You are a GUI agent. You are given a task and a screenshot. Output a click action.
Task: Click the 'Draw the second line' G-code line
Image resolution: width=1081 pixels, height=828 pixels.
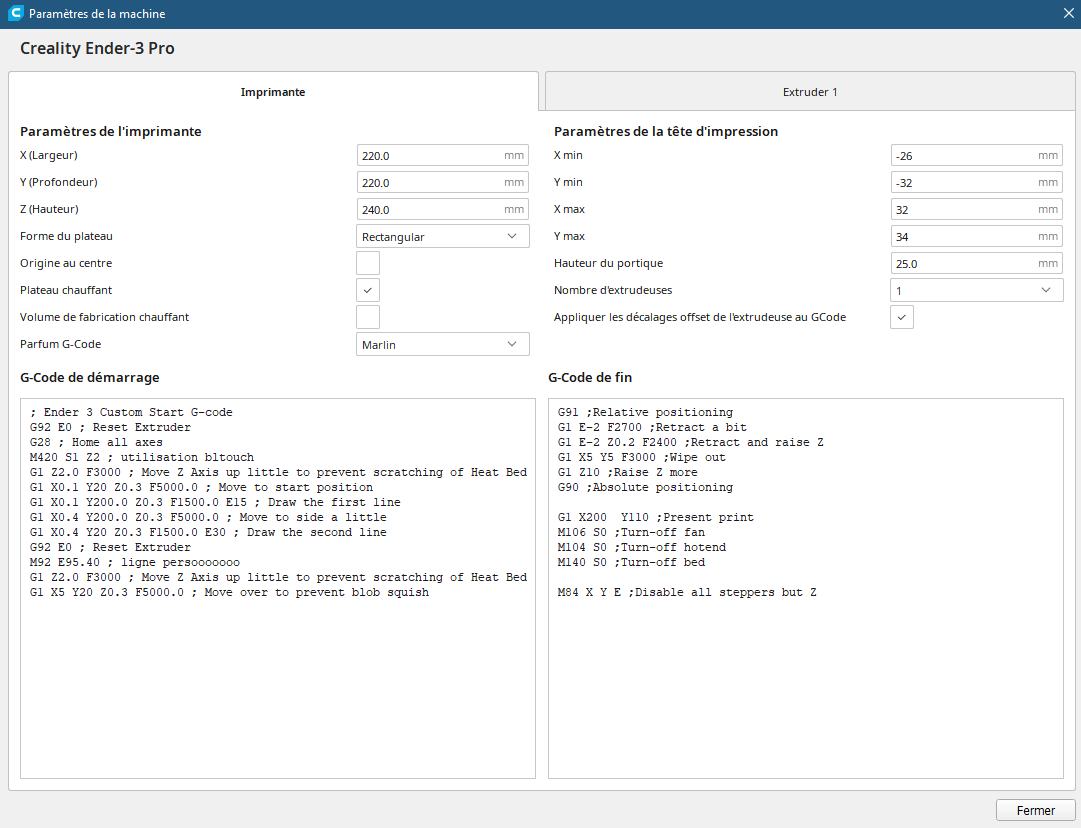point(208,532)
